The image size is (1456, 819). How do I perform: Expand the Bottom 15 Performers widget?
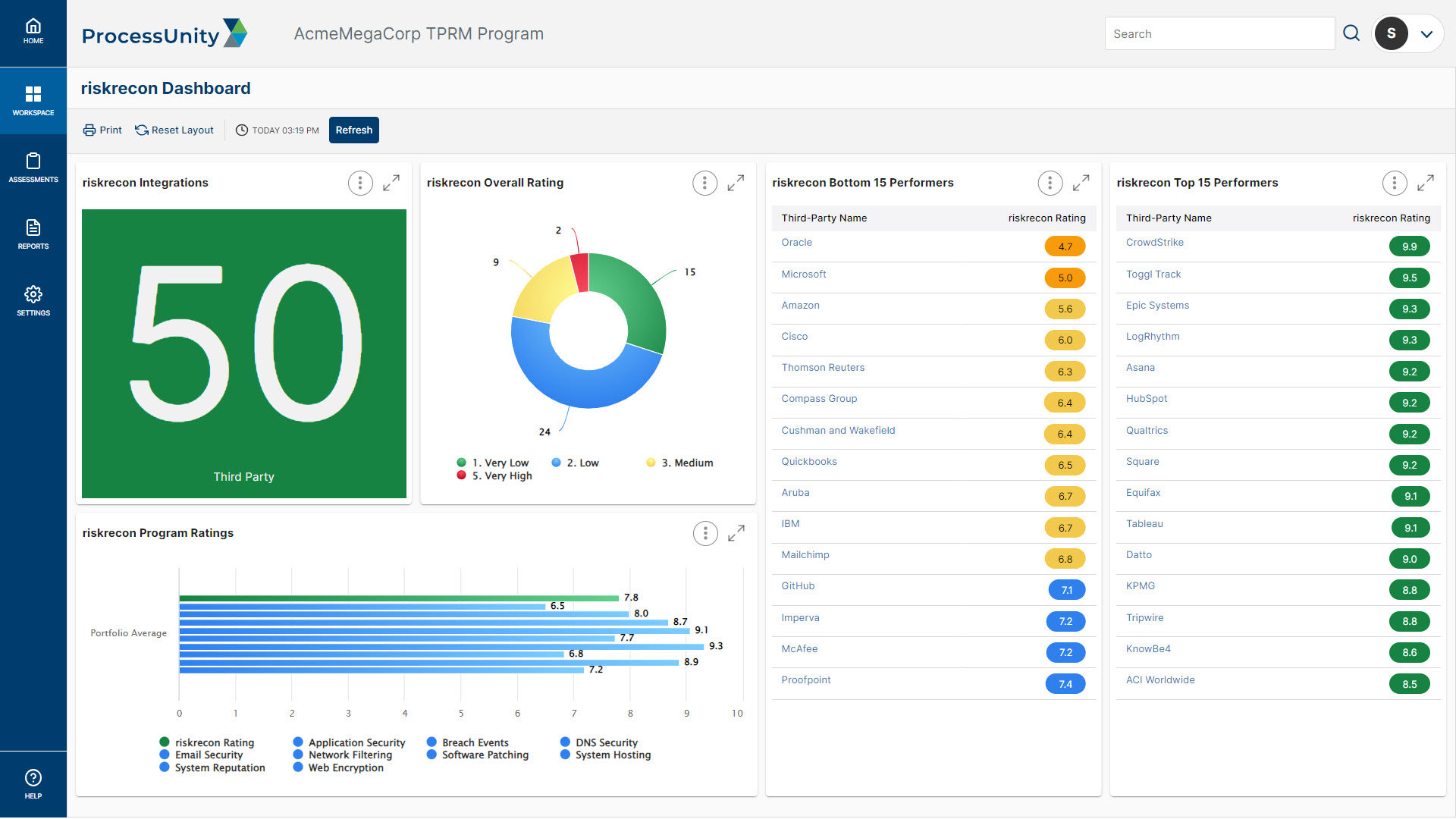click(x=1081, y=183)
